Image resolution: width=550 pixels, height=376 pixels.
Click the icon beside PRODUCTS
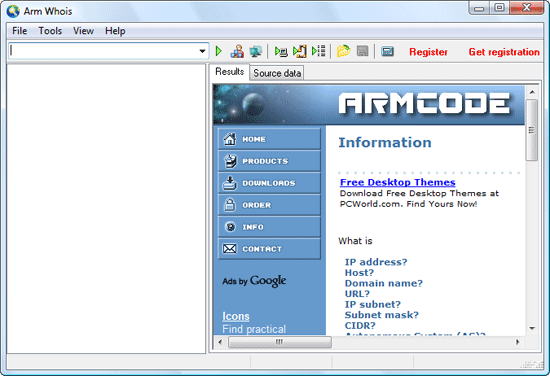coord(230,161)
